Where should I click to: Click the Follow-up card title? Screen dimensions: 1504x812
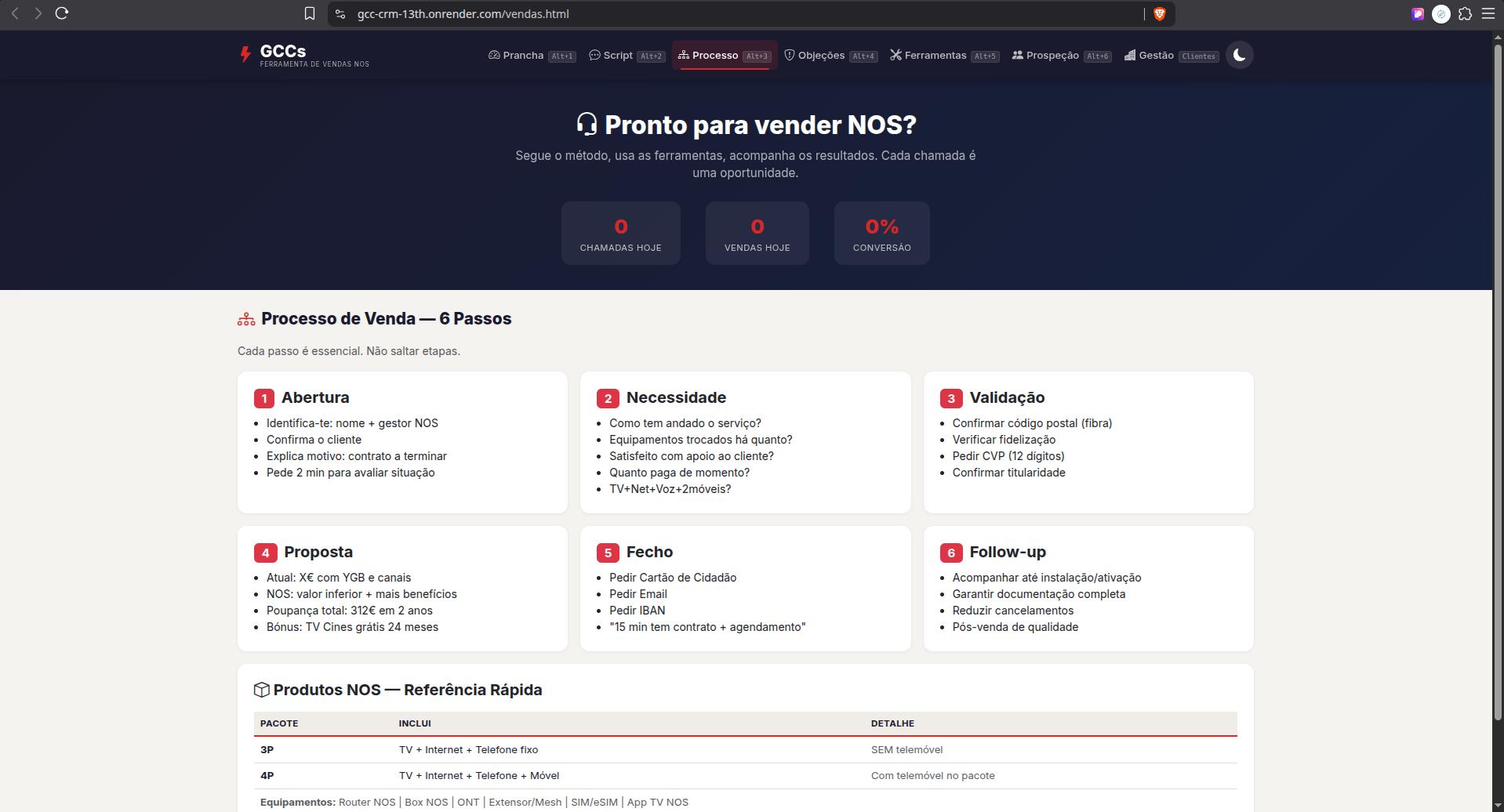(x=1008, y=552)
